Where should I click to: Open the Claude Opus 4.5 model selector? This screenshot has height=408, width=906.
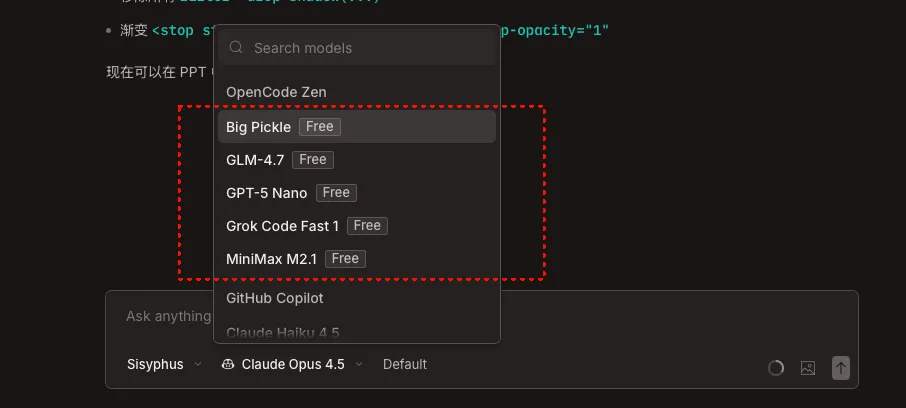(x=292, y=364)
